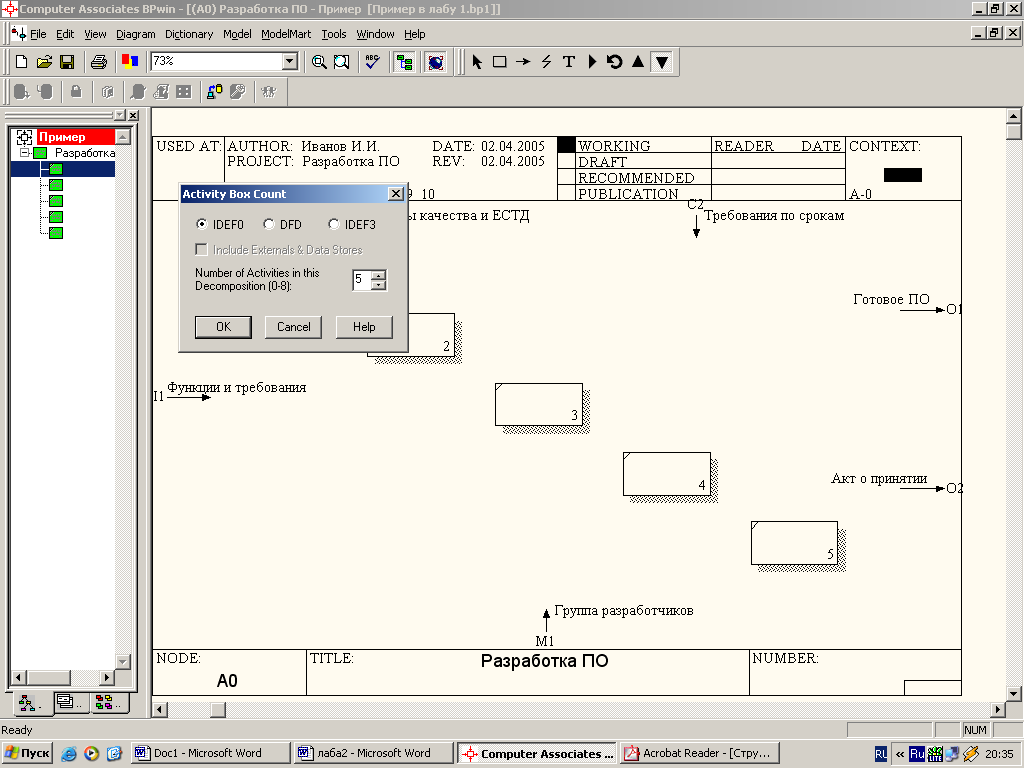Select the Activity Box tool
The height and width of the screenshot is (768, 1024).
point(500,62)
